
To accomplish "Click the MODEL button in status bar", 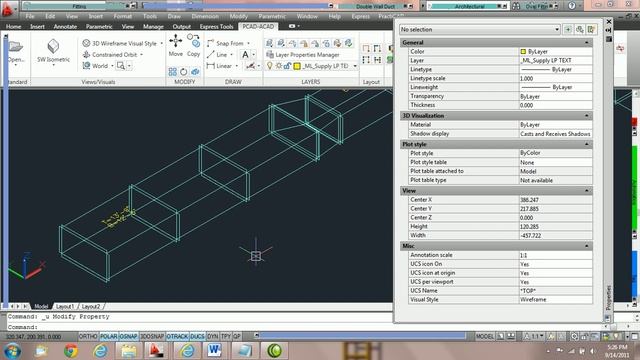I will click(484, 336).
